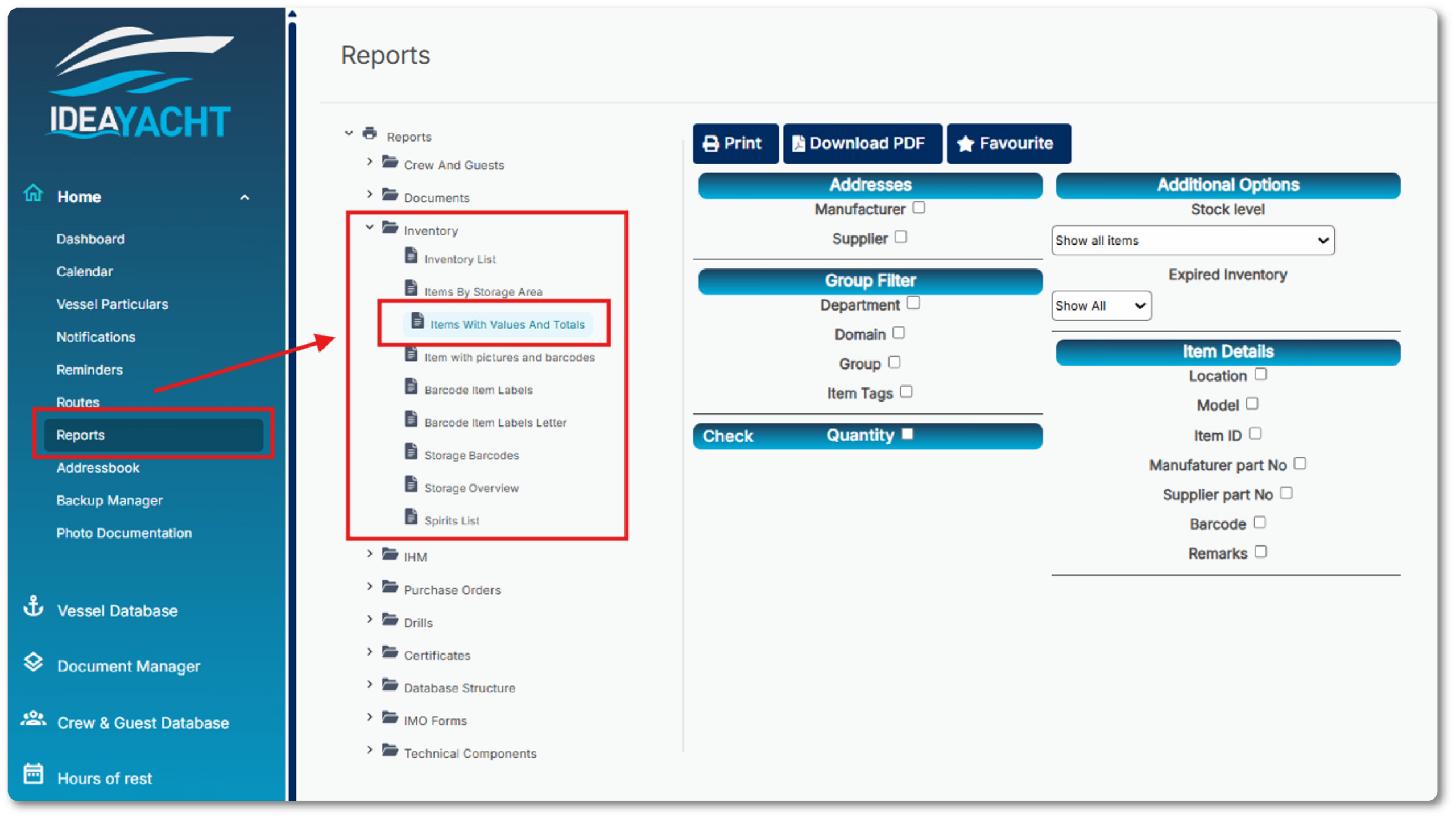This screenshot has width=1456, height=819.
Task: Check the Barcode option in Item Details
Action: pyautogui.click(x=1260, y=522)
